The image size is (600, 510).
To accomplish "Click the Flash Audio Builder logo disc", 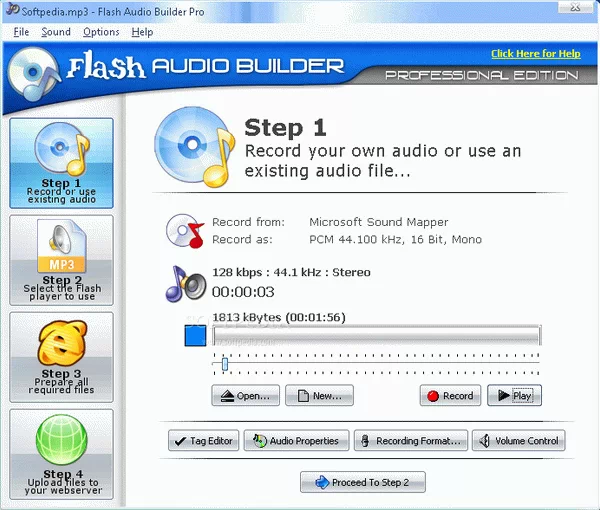I will click(x=34, y=74).
